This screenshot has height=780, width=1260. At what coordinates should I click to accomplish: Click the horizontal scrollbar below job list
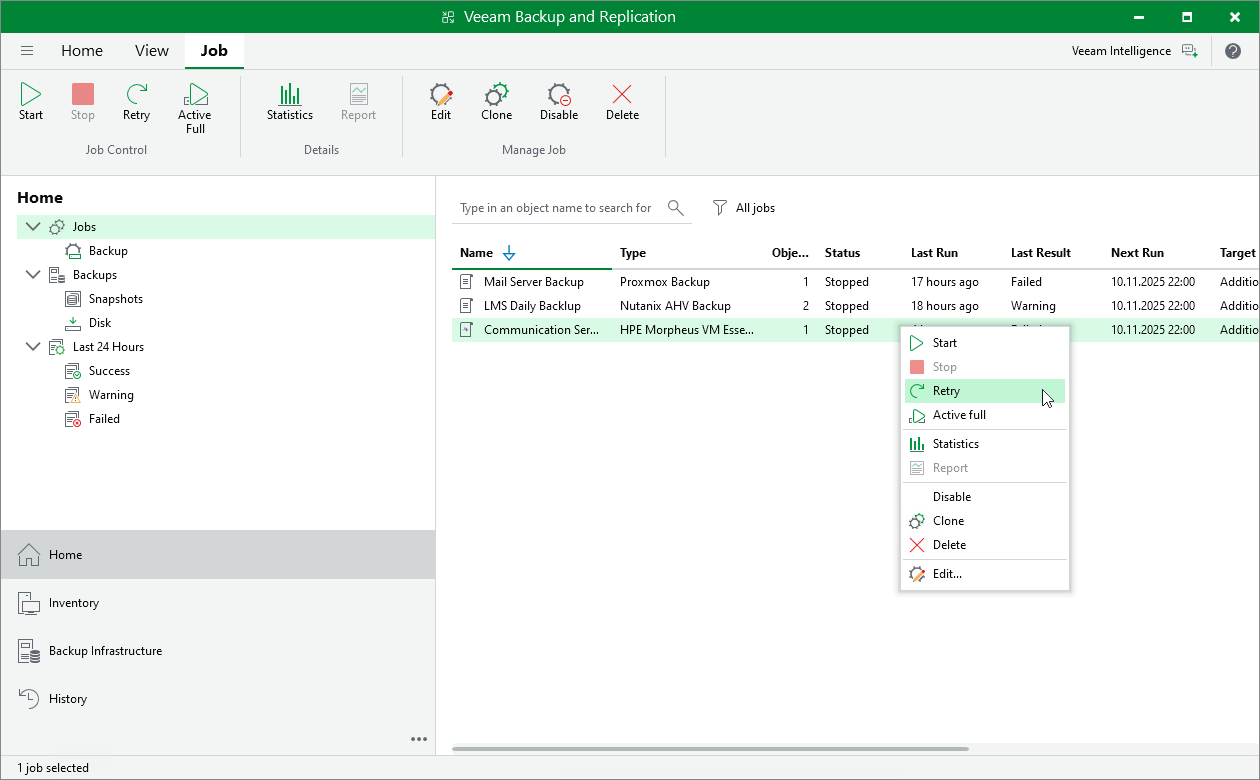[710, 748]
